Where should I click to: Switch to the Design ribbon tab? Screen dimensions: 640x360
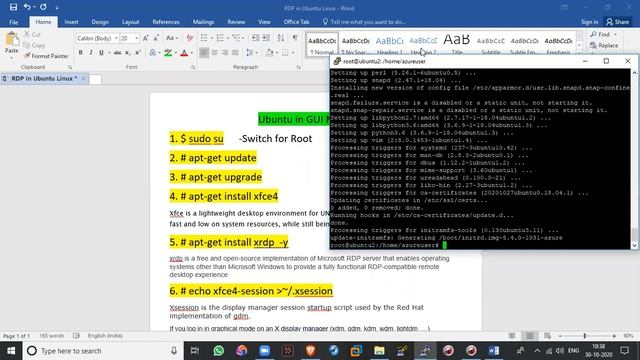click(100, 22)
